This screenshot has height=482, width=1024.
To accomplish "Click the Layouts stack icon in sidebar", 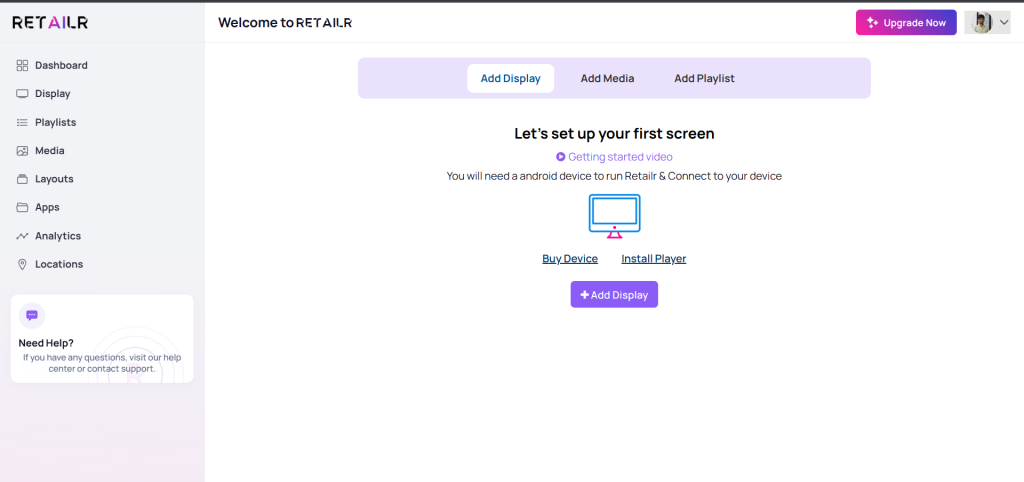I will point(22,179).
